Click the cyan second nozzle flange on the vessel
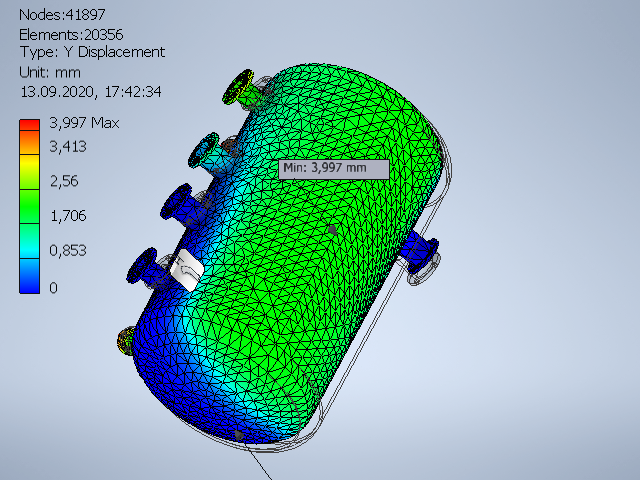This screenshot has height=480, width=640. 203,150
